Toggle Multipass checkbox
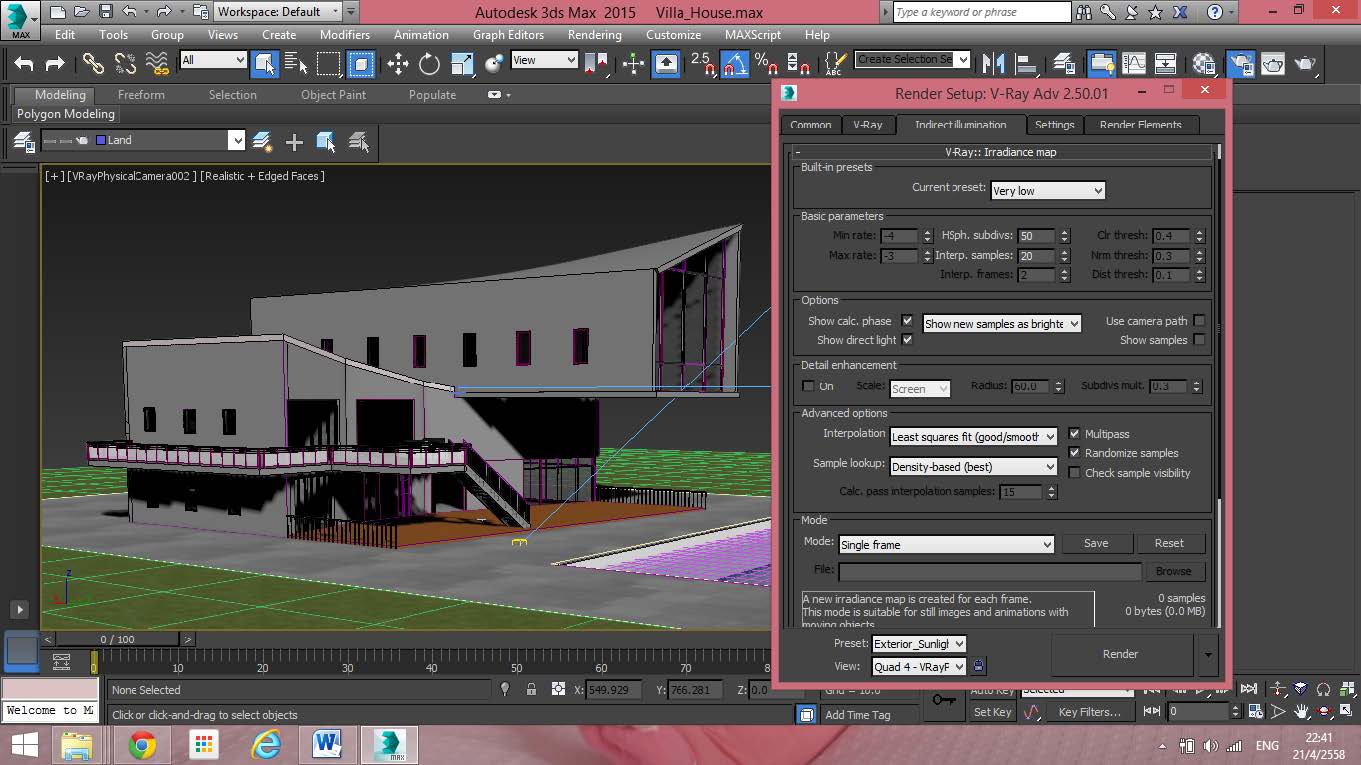The height and width of the screenshot is (765, 1361). (1075, 434)
